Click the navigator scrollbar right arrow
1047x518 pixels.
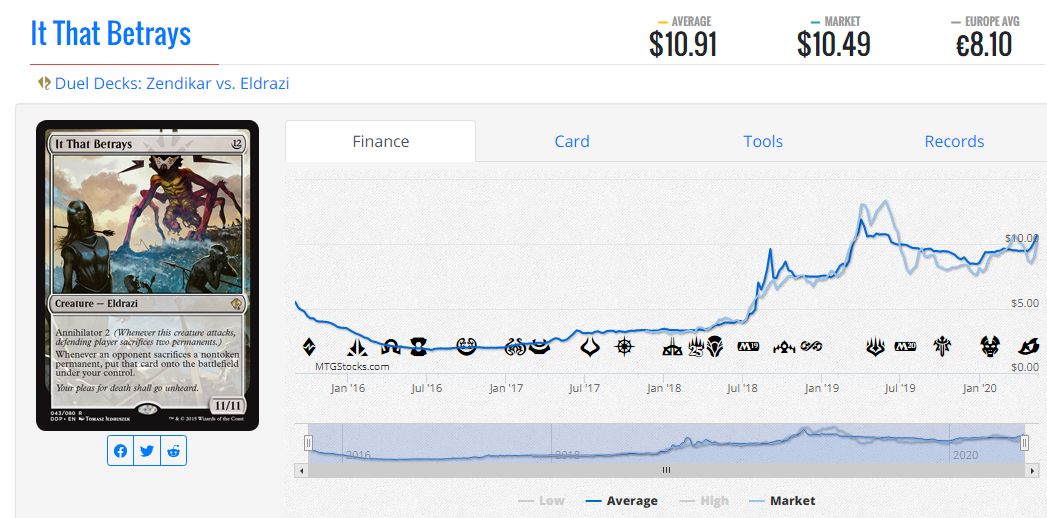pyautogui.click(x=1032, y=471)
